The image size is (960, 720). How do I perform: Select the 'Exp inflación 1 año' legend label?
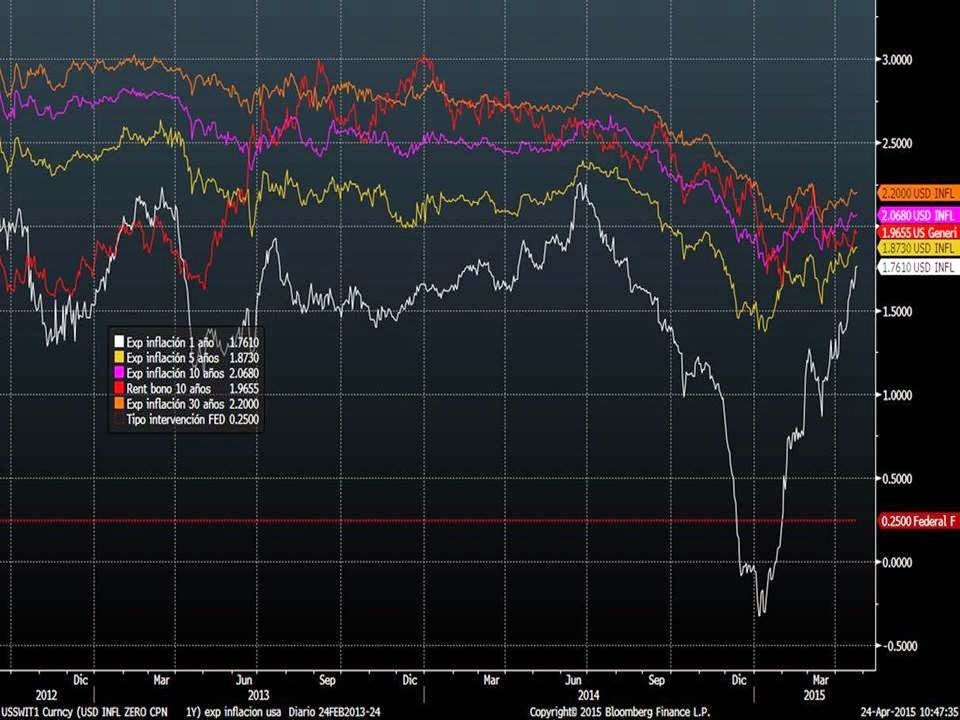[x=170, y=342]
